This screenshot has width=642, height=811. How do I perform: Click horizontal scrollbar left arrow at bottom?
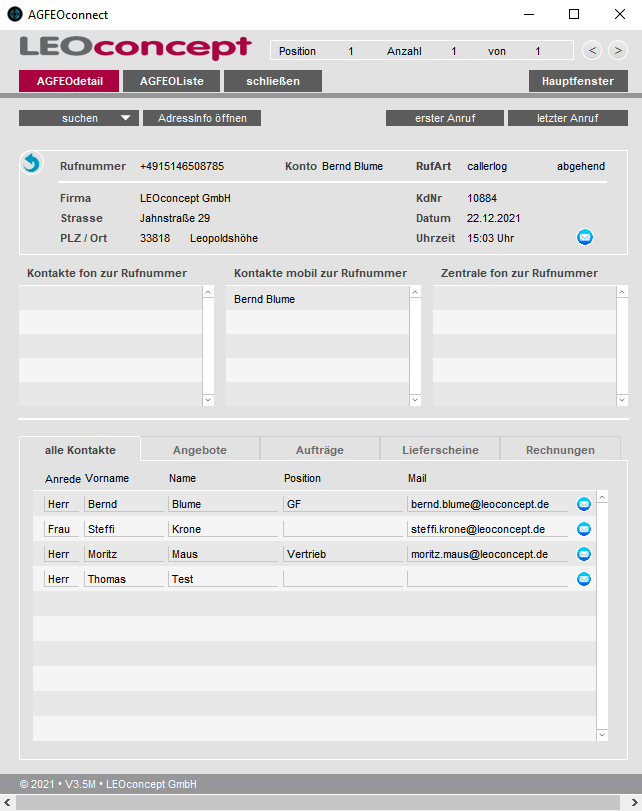[x=7, y=802]
